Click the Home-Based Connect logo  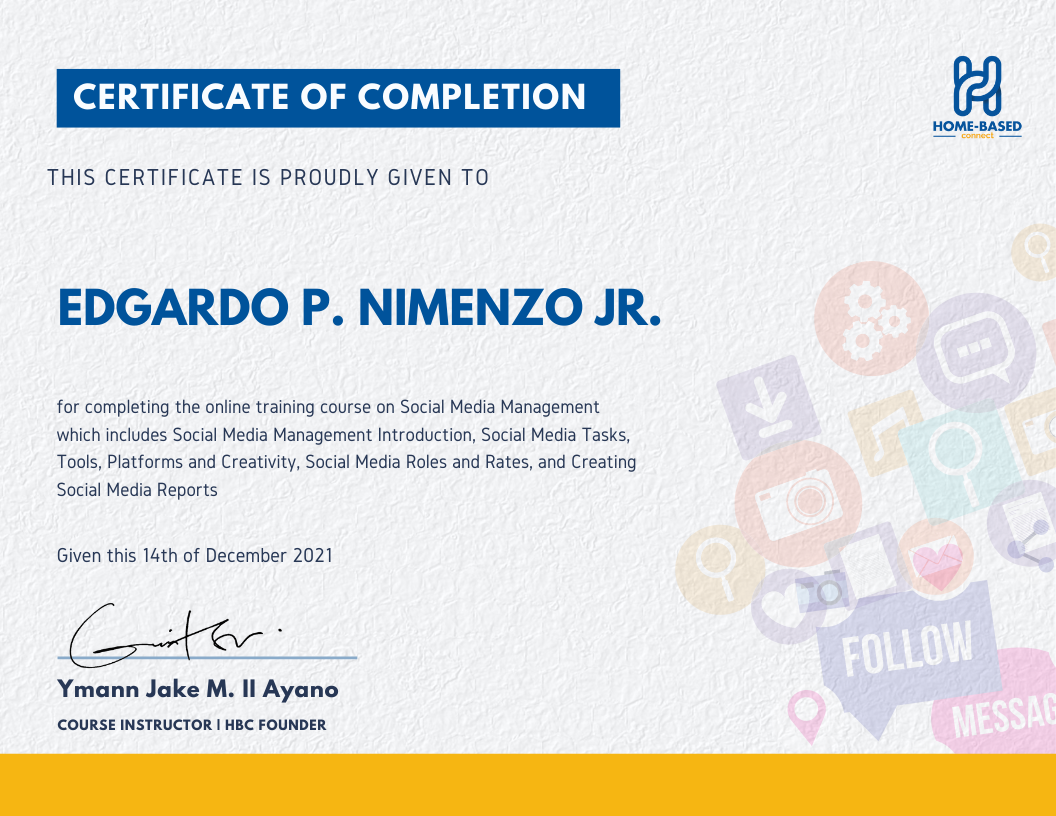(x=976, y=97)
